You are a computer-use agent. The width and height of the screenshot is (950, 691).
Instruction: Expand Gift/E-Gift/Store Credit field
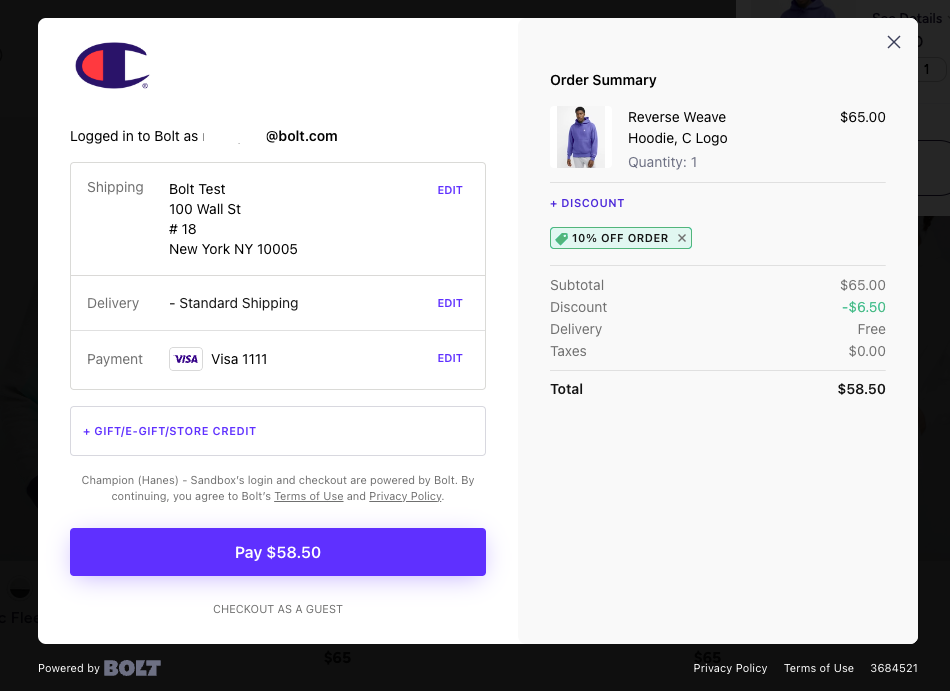click(278, 431)
